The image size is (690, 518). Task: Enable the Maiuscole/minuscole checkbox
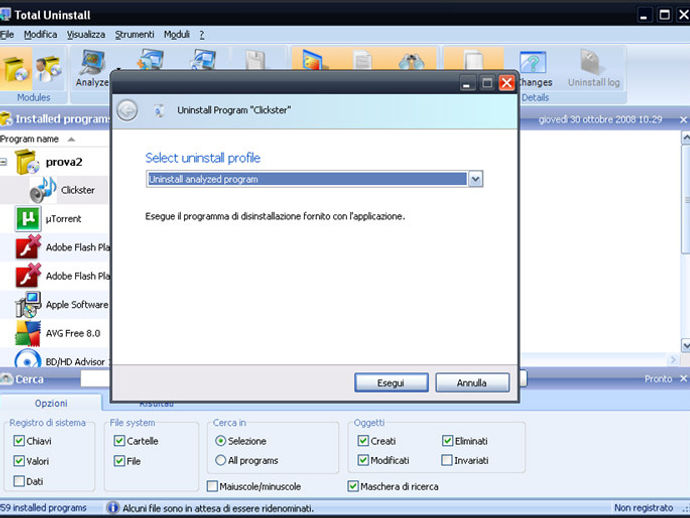[x=213, y=486]
